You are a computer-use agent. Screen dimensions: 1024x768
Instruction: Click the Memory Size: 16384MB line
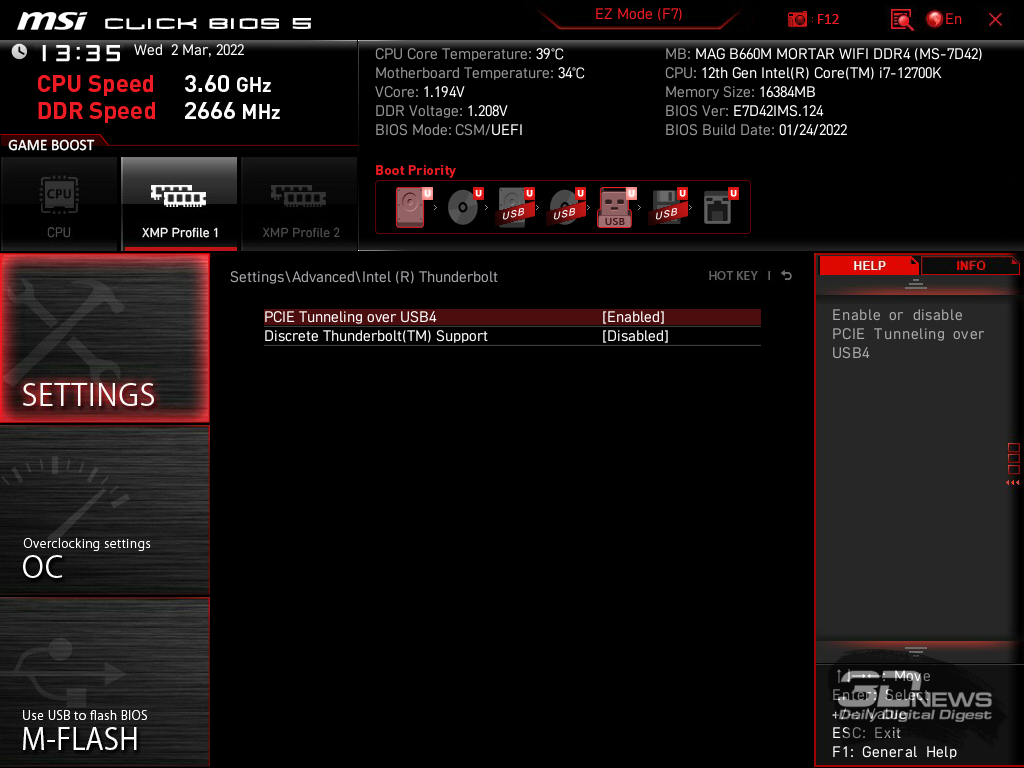[x=740, y=92]
